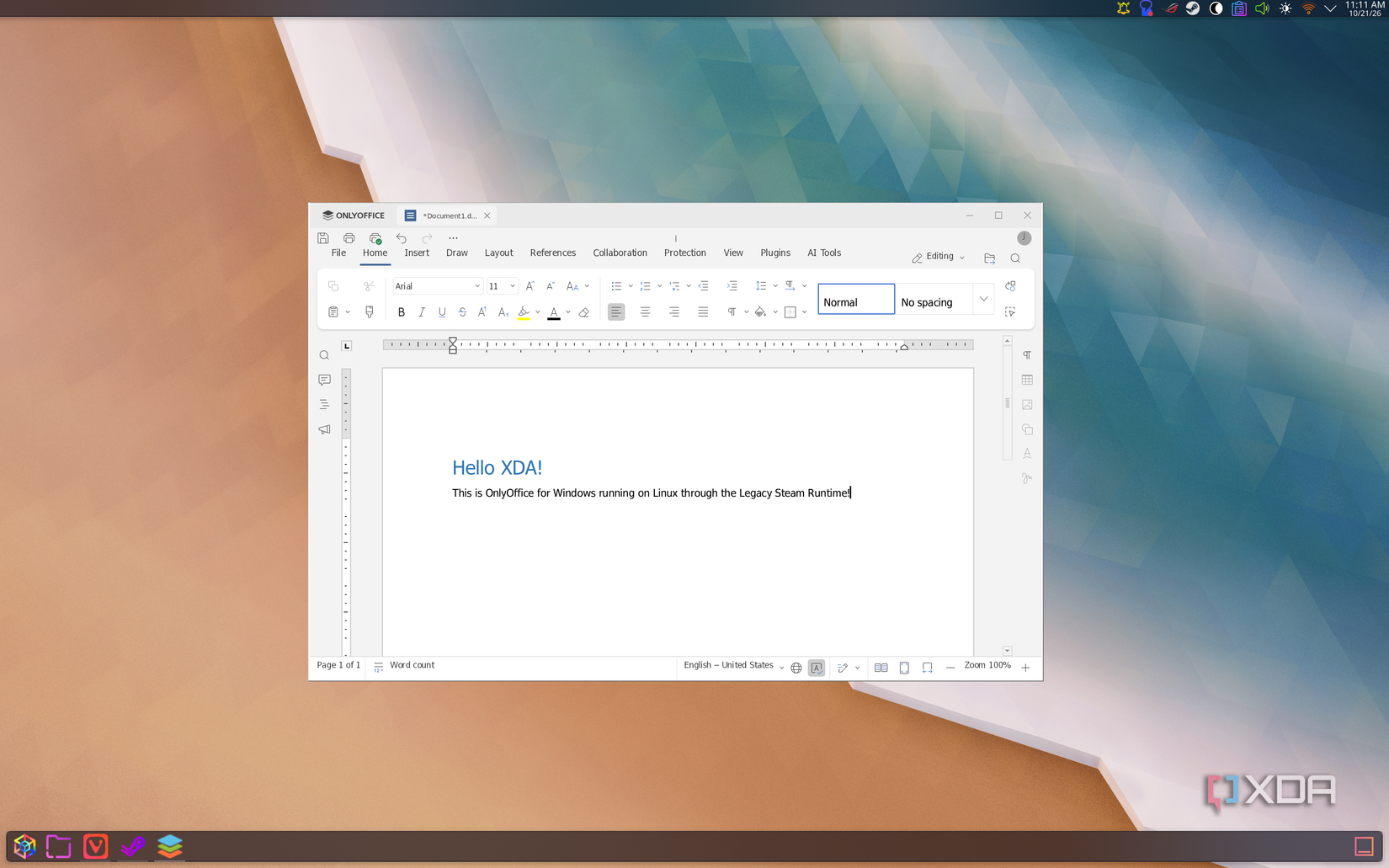Go to the AI Tools tab
Screen dimensions: 1389x868
coord(824,253)
